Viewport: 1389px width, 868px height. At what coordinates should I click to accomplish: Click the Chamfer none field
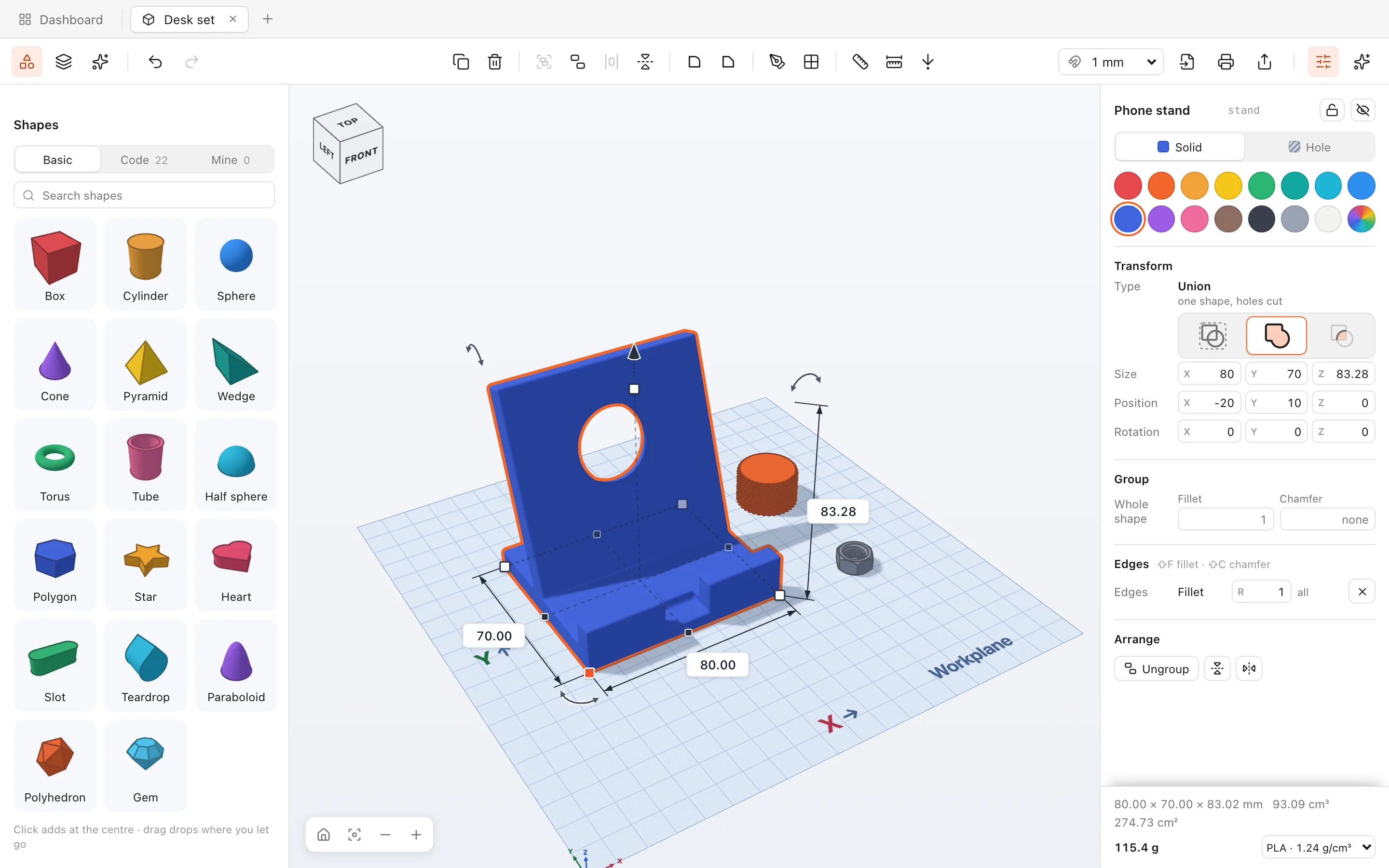tap(1327, 519)
